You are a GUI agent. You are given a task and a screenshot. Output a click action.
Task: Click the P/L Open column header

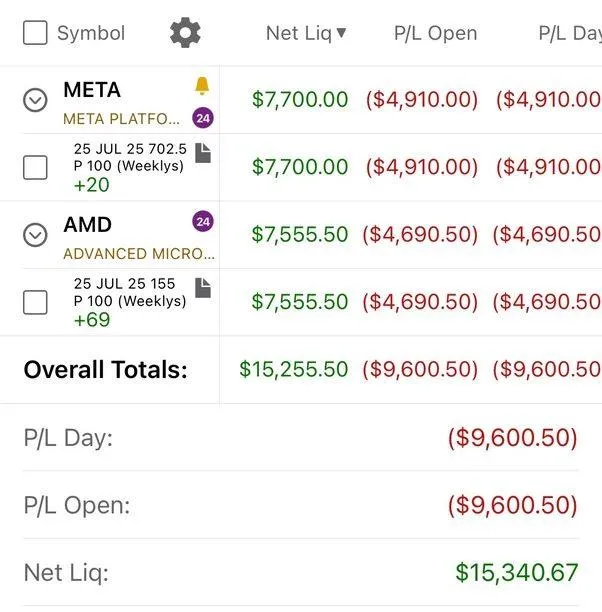[x=435, y=33]
